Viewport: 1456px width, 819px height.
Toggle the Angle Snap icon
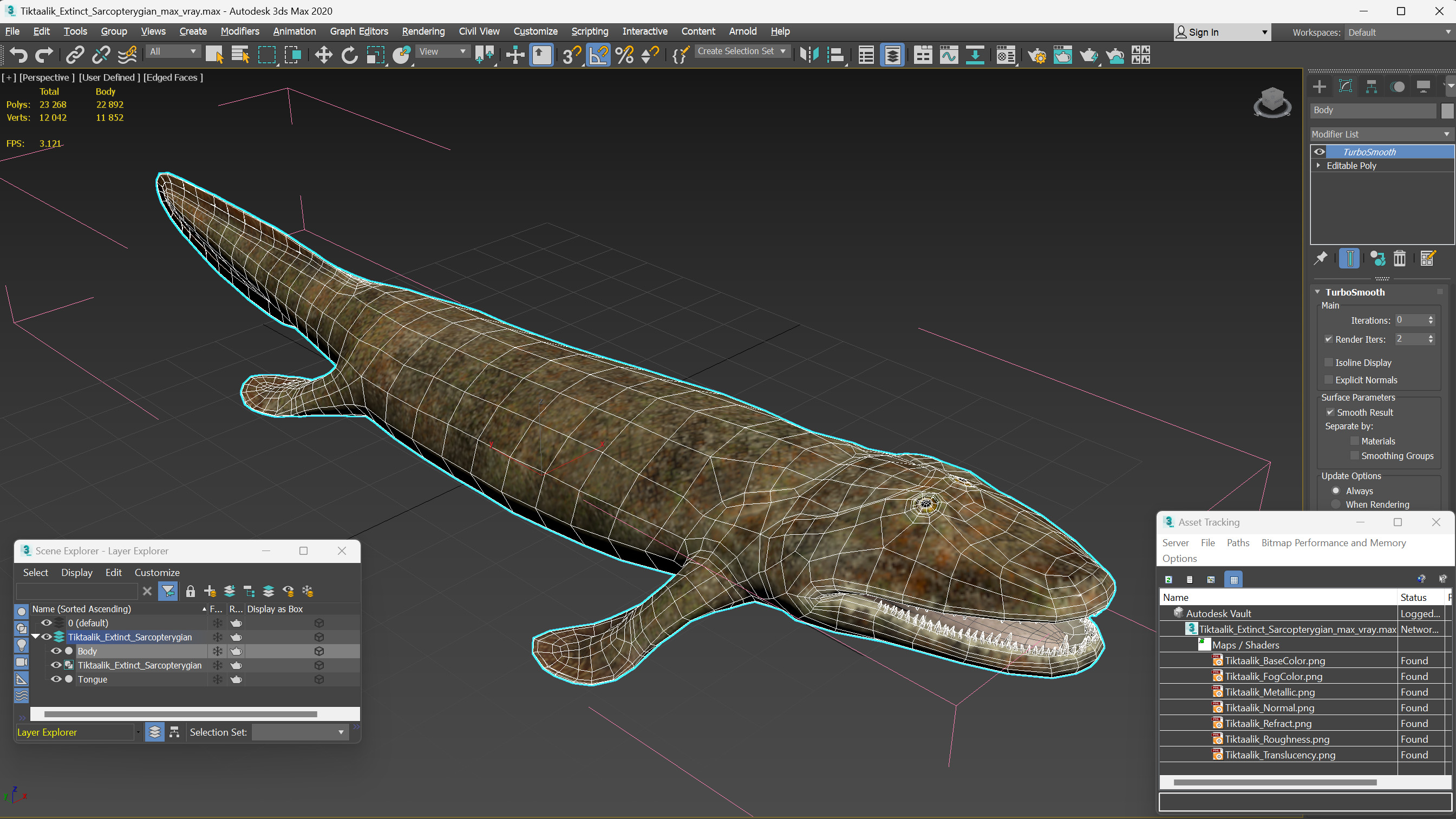tap(598, 55)
